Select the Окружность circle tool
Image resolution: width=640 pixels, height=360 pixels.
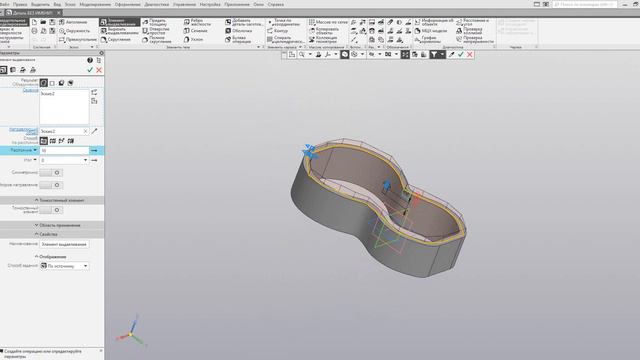point(74,31)
